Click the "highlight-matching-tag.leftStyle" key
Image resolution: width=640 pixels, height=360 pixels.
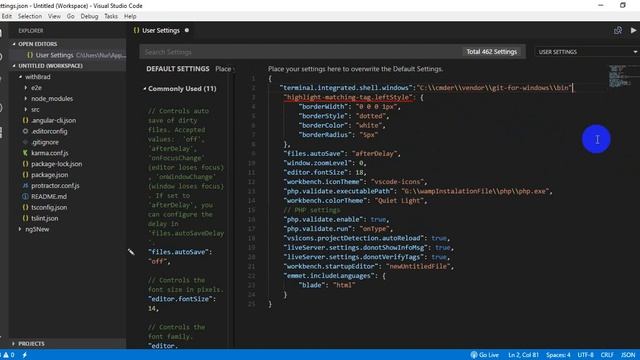348,97
